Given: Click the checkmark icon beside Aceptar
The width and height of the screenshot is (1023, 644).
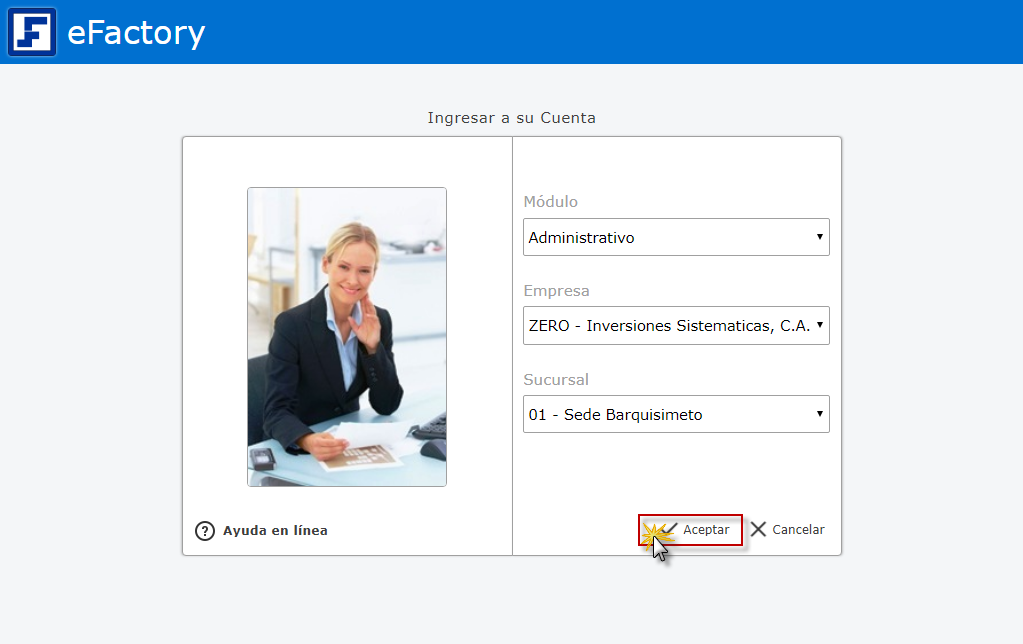Looking at the screenshot, I should 670,529.
